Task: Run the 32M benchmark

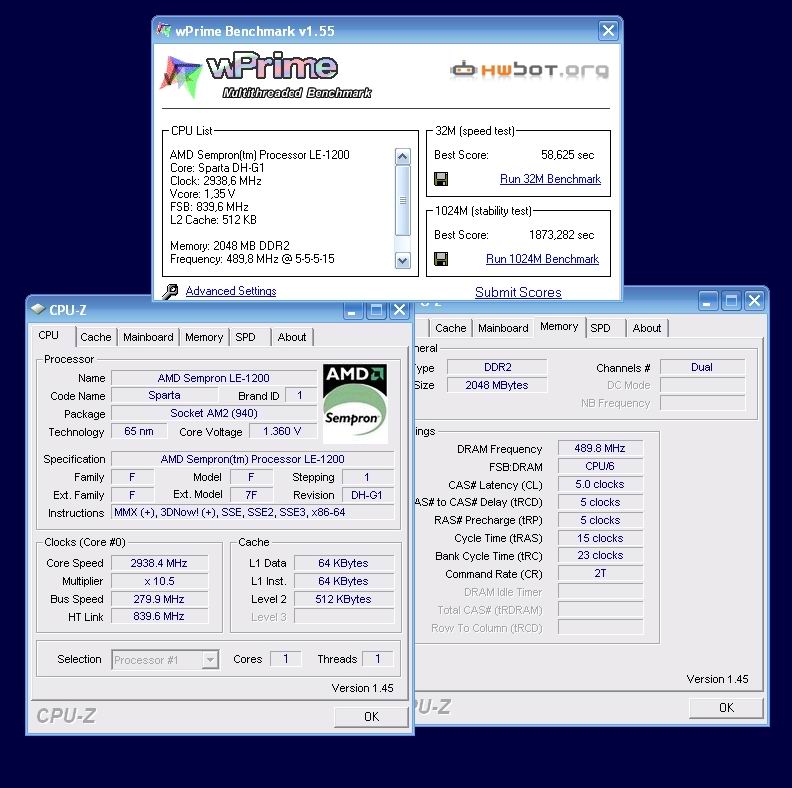Action: pos(550,179)
